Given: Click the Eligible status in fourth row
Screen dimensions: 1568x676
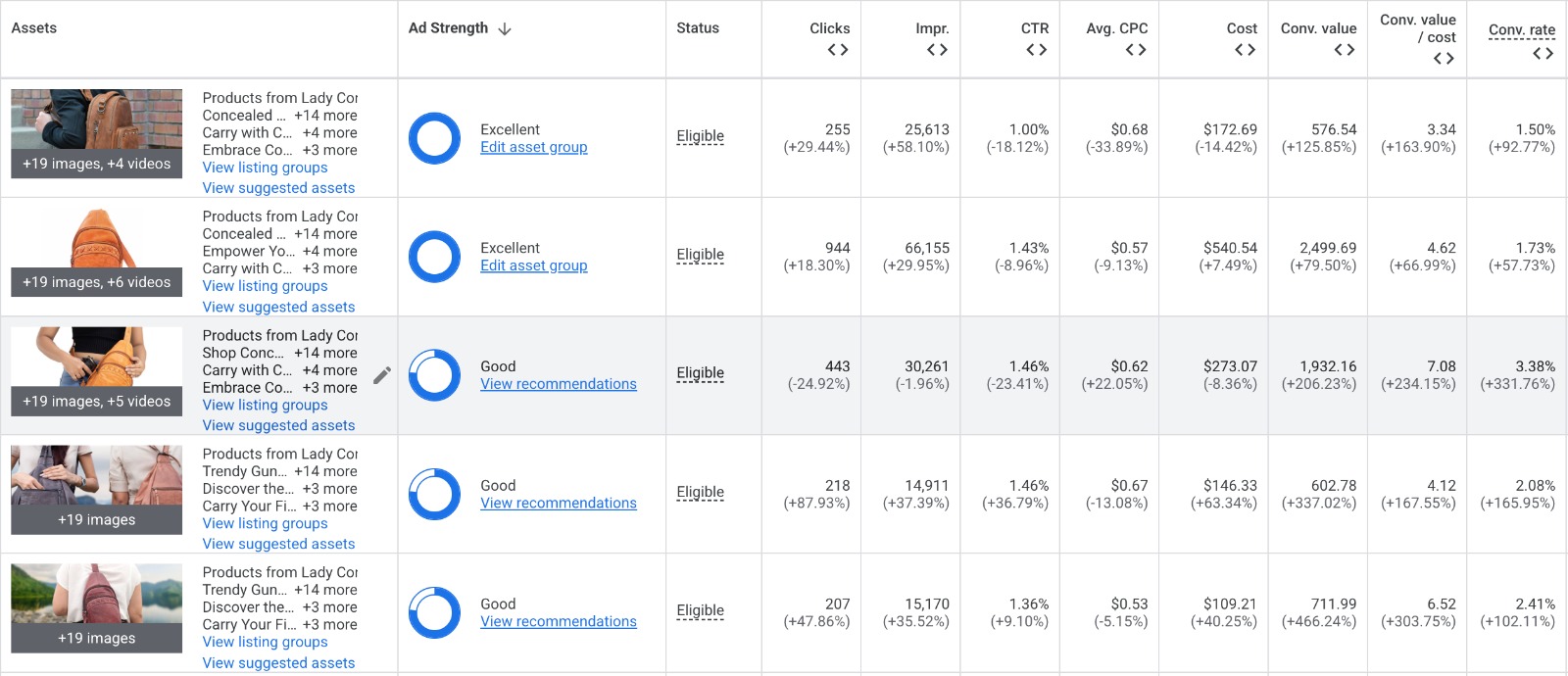Looking at the screenshot, I should point(700,492).
